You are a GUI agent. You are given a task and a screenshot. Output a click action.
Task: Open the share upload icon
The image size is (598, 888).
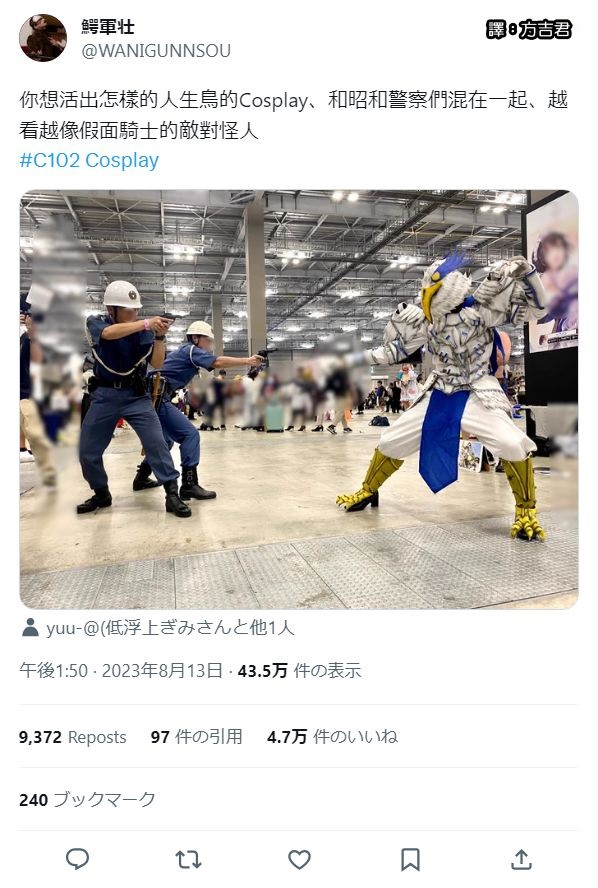[521, 859]
